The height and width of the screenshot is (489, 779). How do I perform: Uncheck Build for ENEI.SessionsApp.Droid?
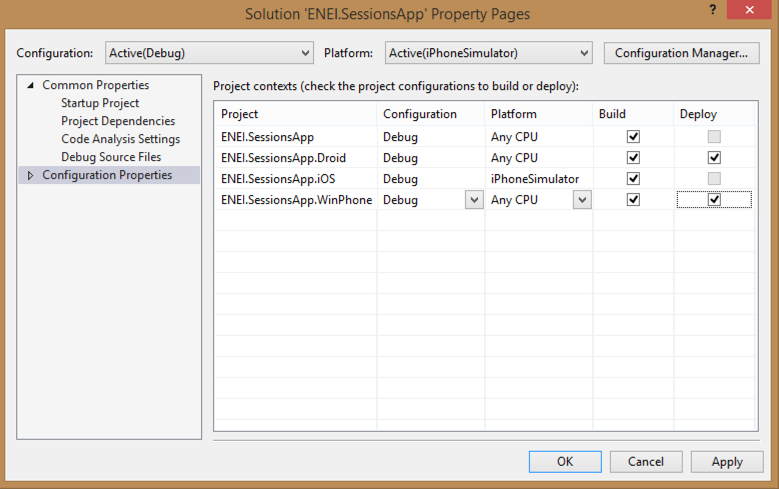click(x=632, y=158)
